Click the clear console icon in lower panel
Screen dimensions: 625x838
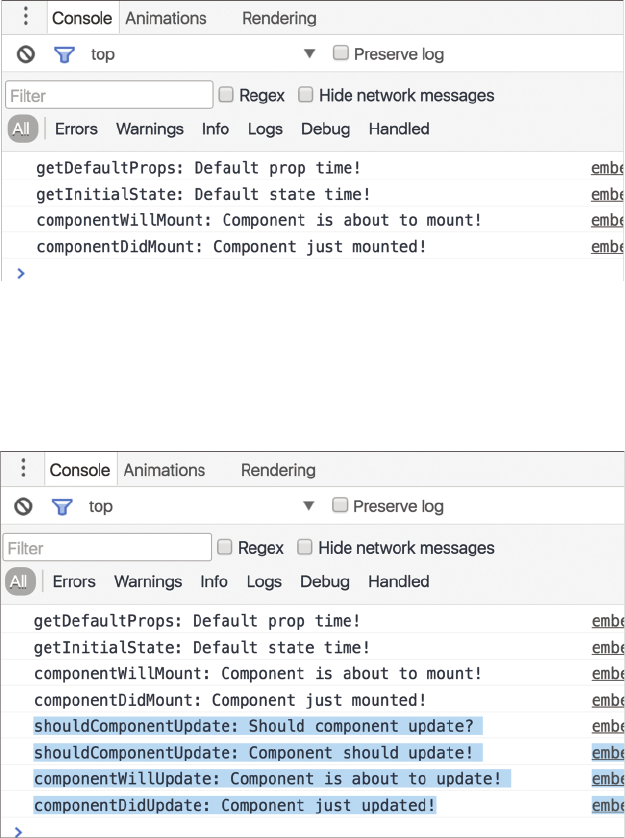pos(24,507)
